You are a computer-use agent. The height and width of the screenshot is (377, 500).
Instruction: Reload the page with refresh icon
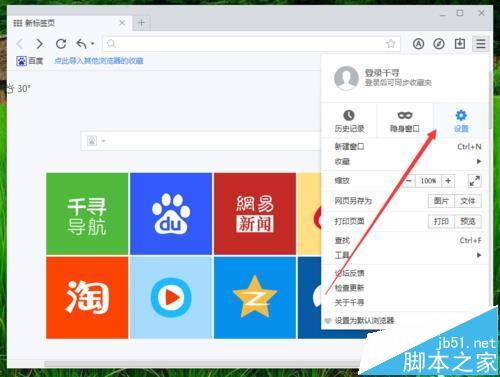click(61, 44)
